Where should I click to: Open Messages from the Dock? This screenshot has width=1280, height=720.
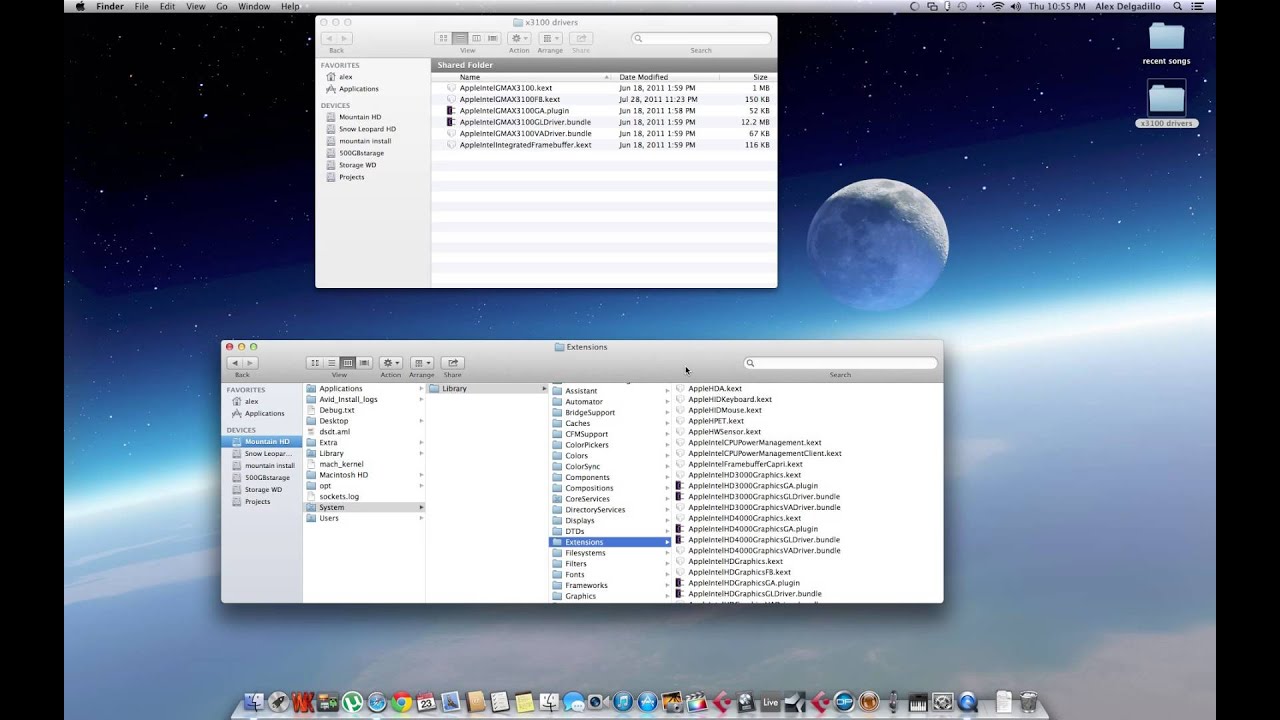(573, 702)
